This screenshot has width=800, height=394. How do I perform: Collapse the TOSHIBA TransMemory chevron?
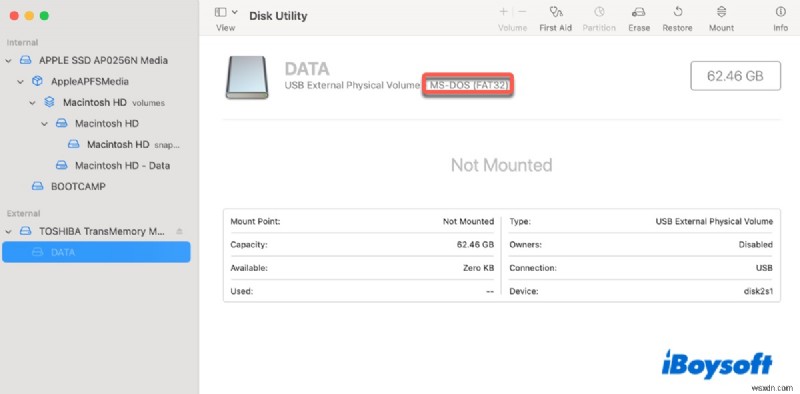point(8,231)
